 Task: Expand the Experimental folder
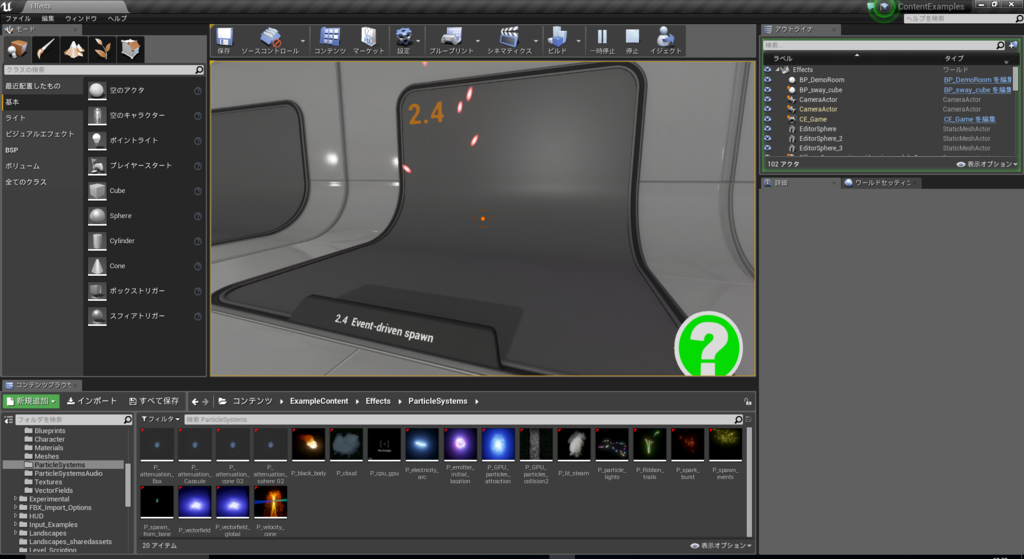point(16,499)
